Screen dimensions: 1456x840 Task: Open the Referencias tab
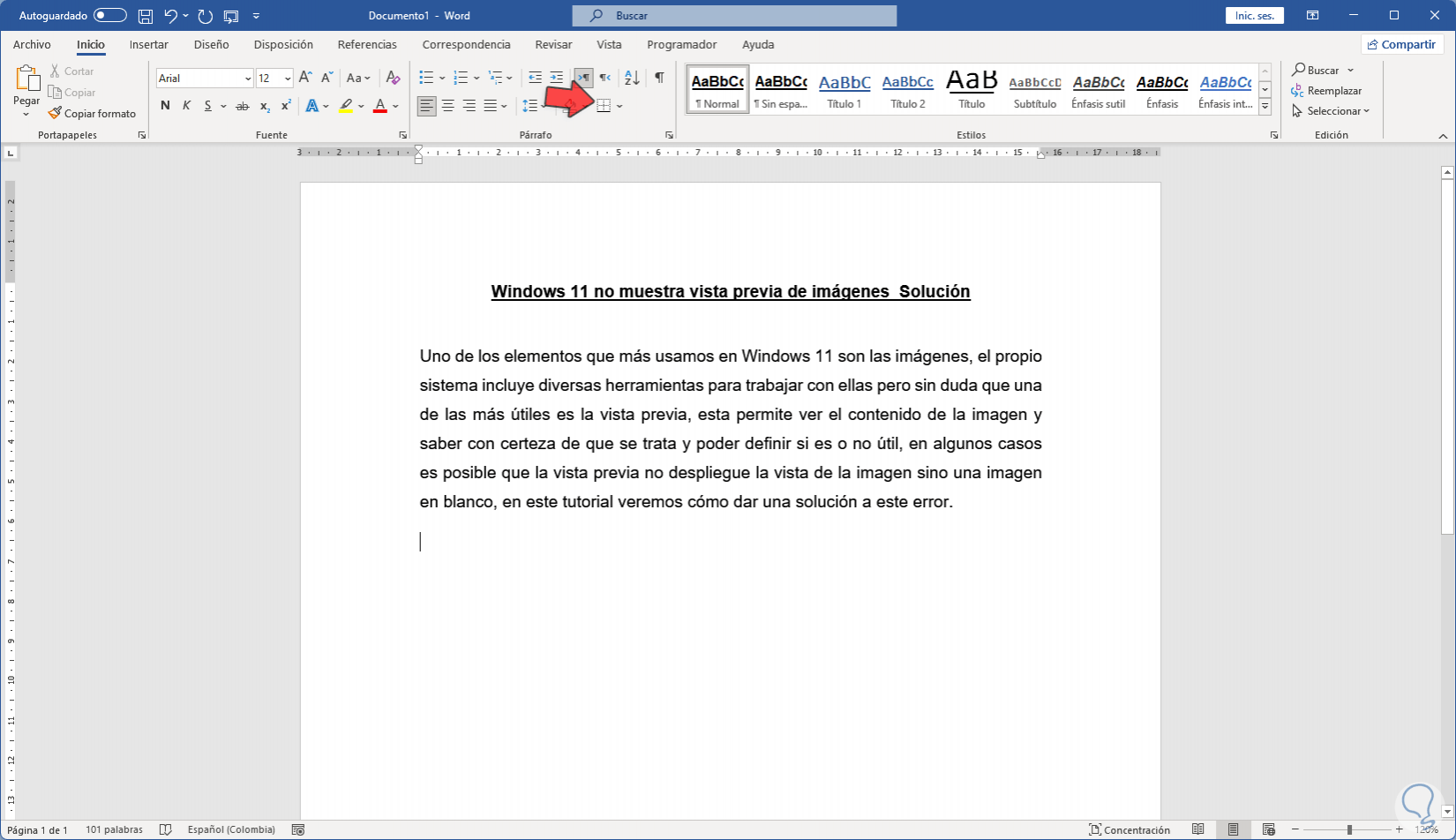click(367, 45)
